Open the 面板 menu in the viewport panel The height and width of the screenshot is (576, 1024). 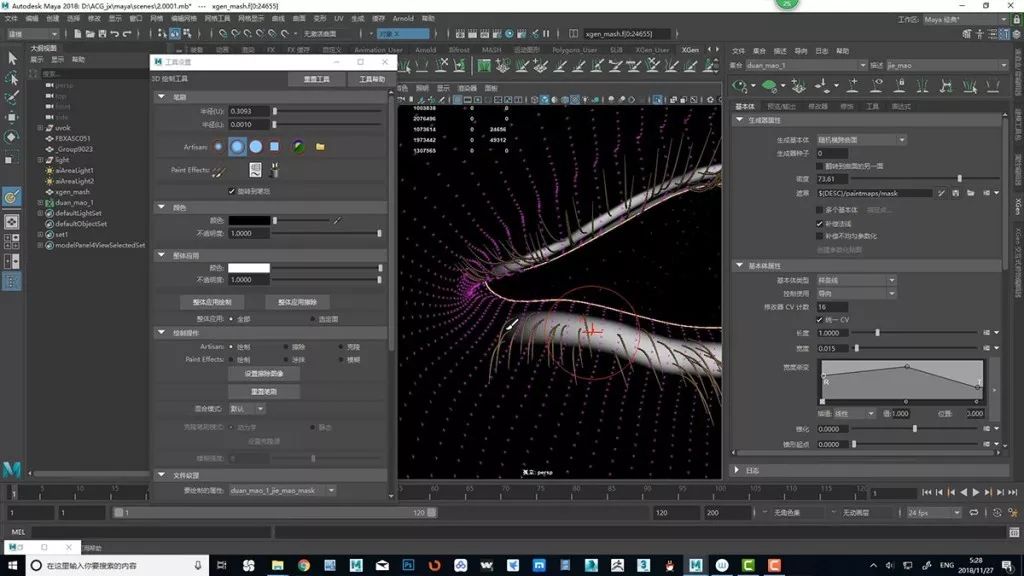[x=490, y=88]
